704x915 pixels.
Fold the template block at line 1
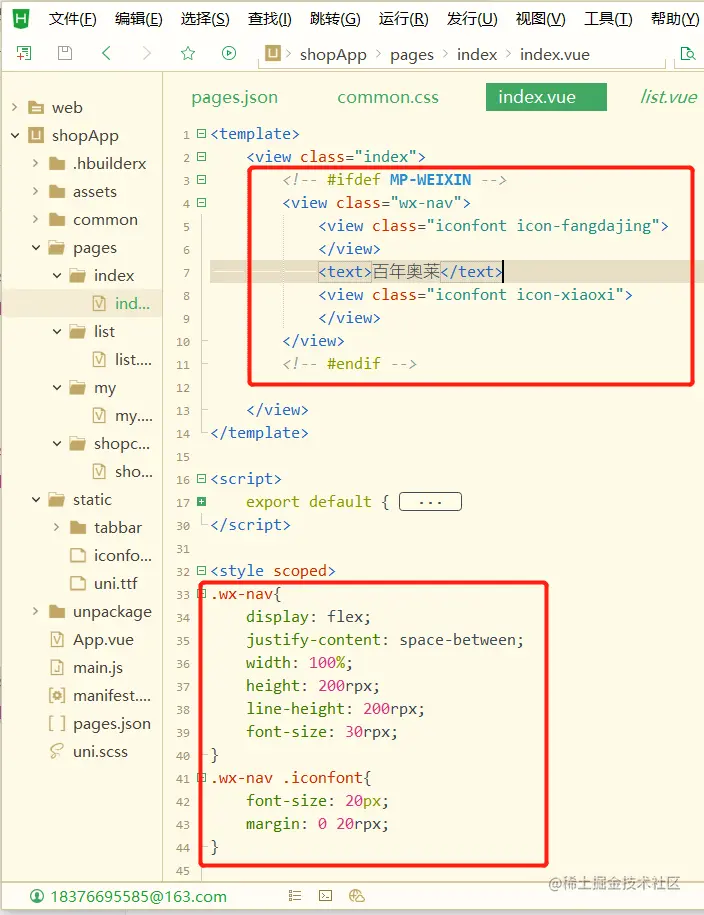201,134
